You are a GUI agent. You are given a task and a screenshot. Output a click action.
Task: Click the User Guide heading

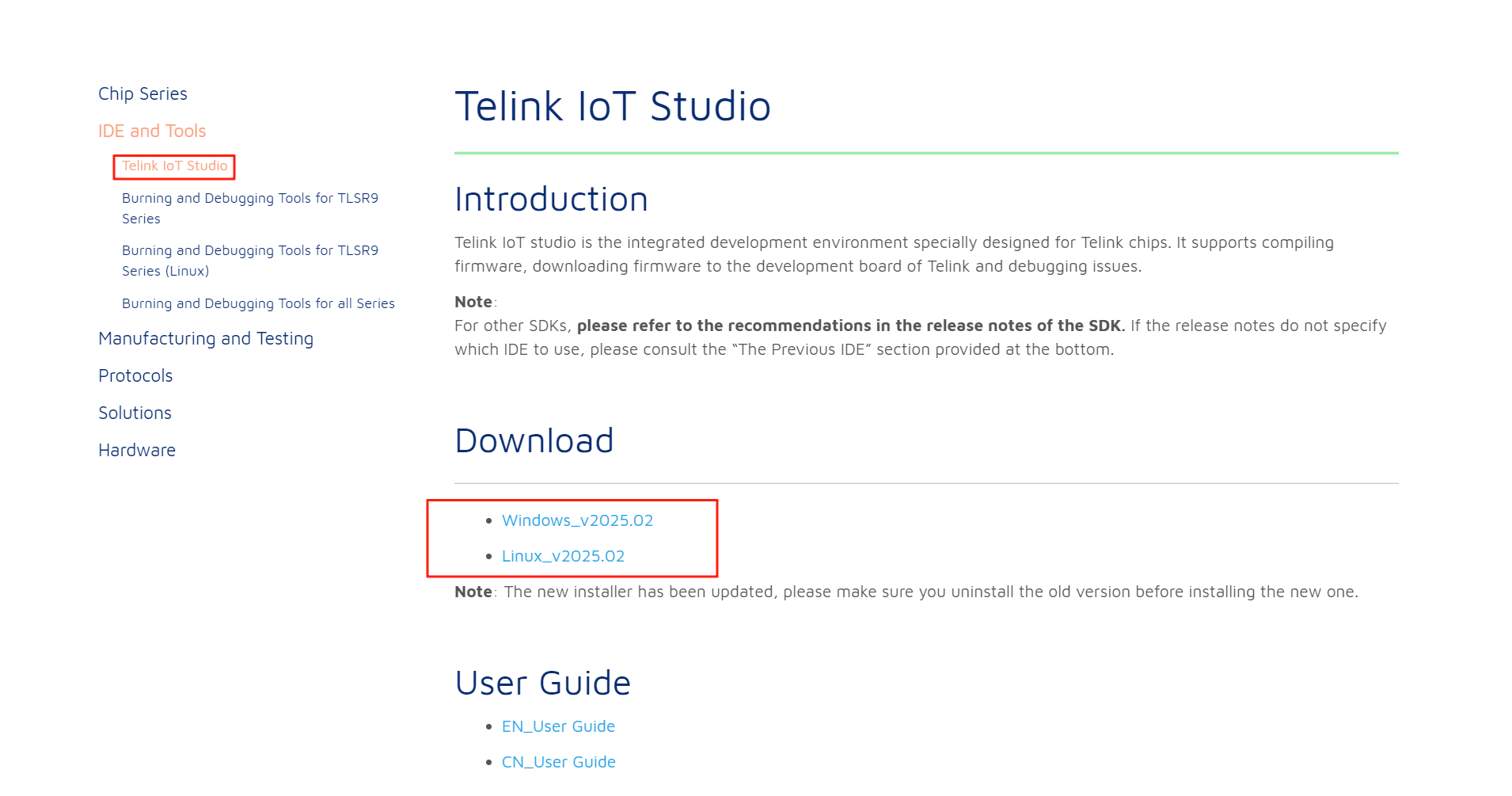(542, 683)
